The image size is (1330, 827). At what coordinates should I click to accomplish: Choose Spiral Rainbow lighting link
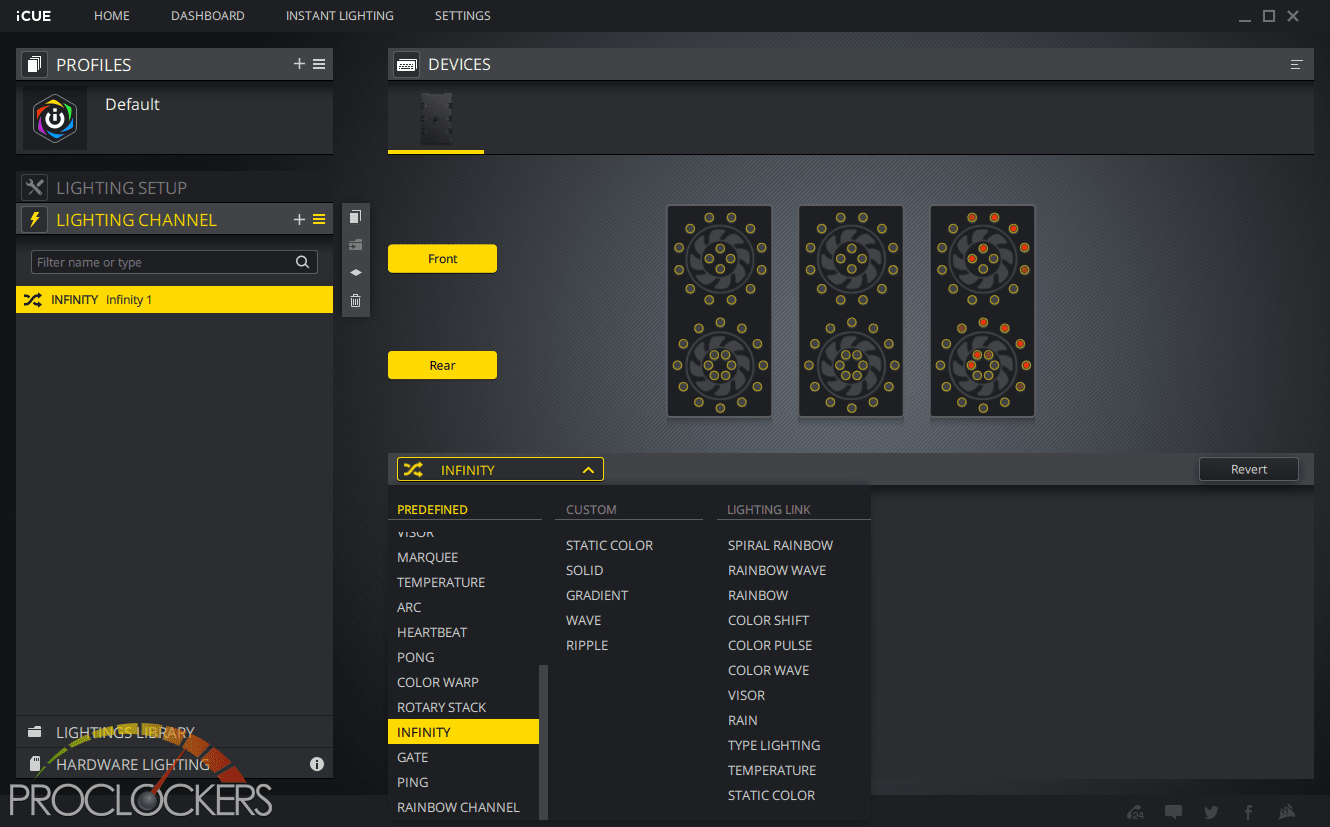pyautogui.click(x=780, y=545)
